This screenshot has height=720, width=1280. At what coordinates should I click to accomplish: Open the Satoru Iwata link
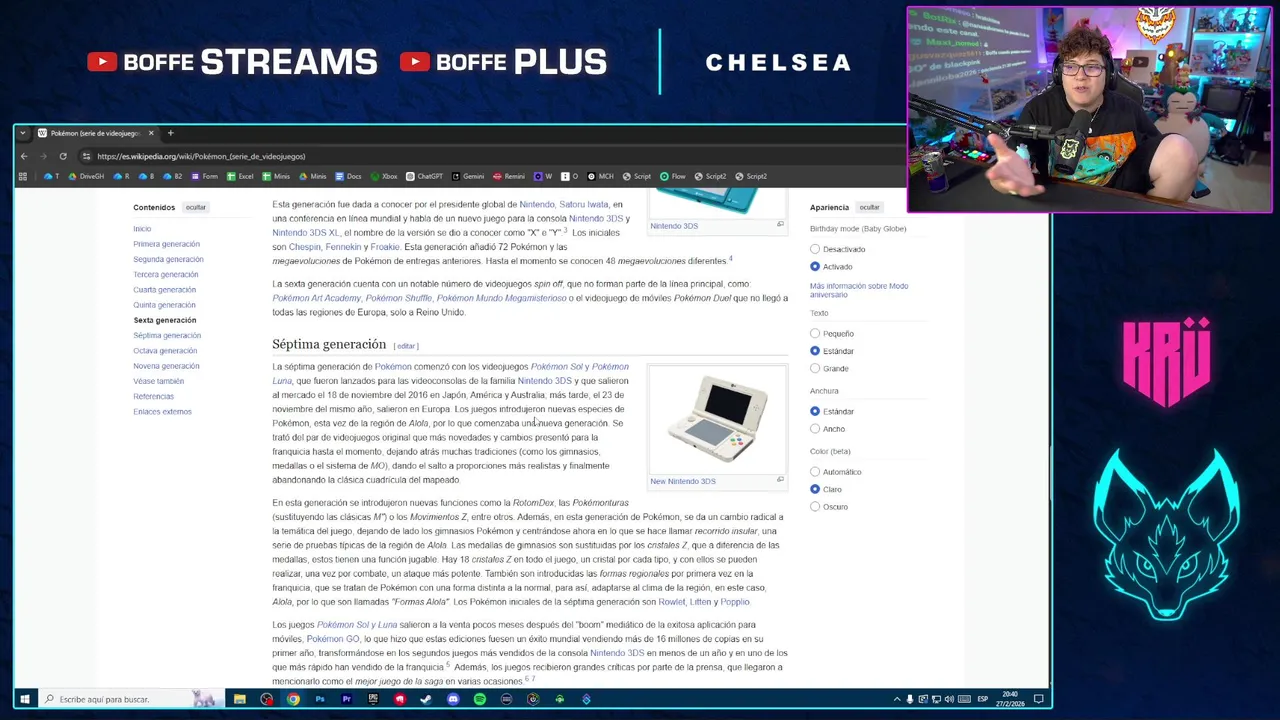pyautogui.click(x=583, y=204)
